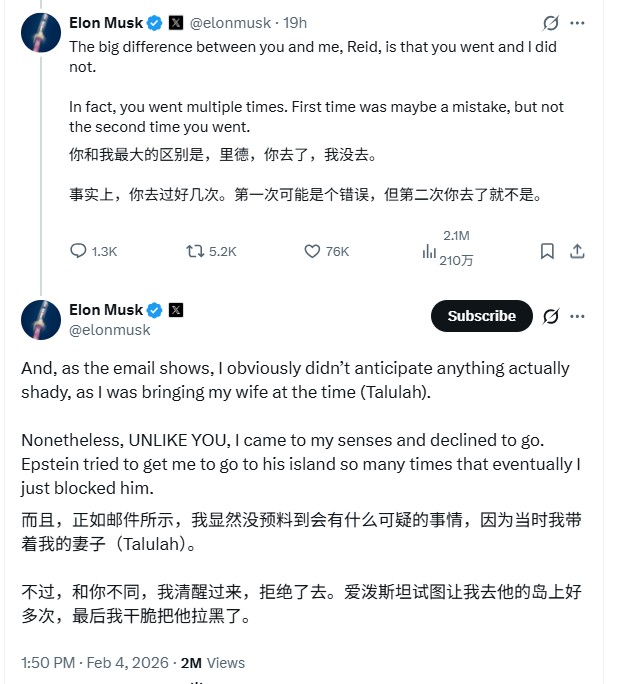
Task: Open view analytics showing 2.1M views
Action: 429,252
